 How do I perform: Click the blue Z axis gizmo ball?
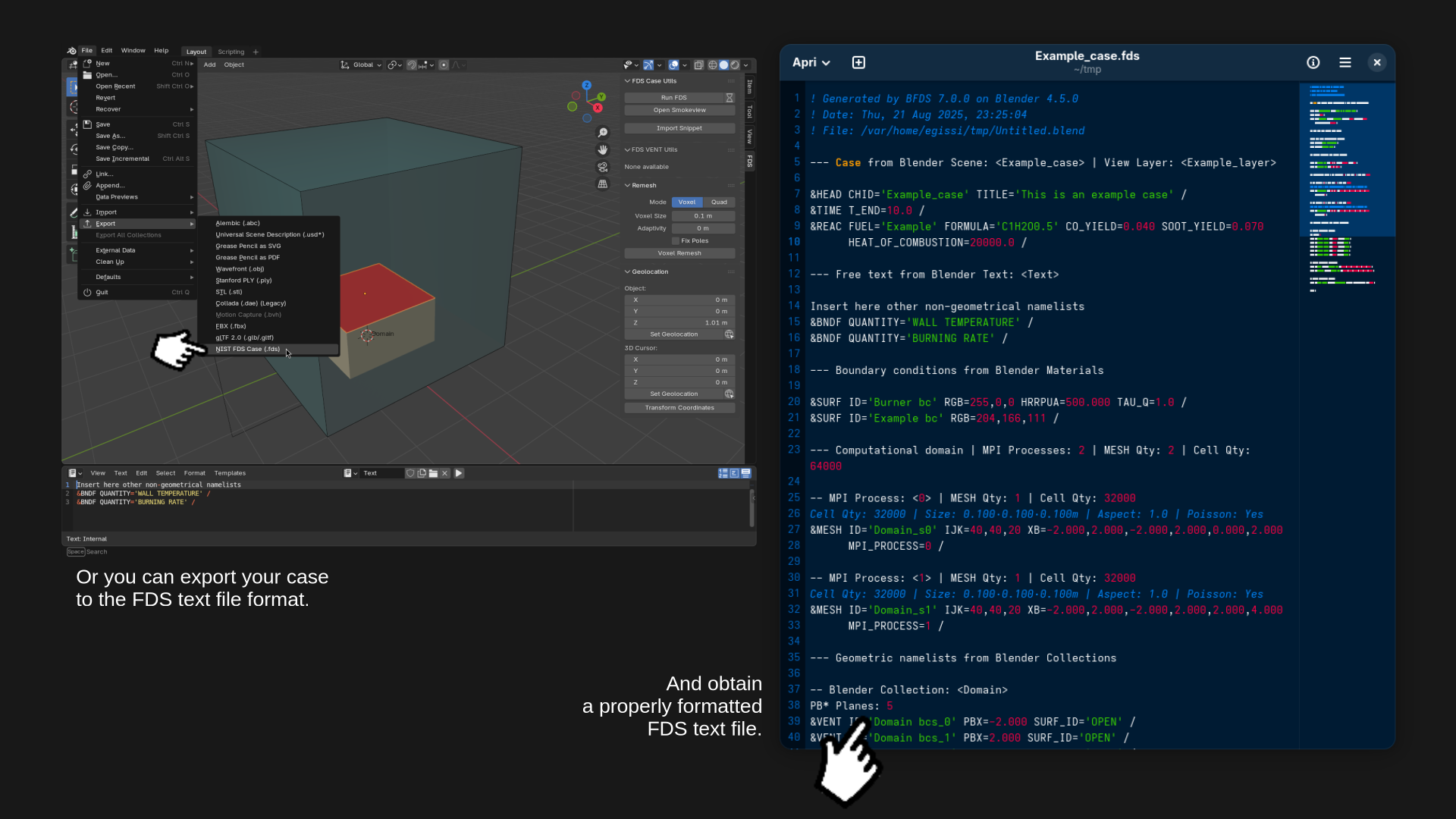point(586,85)
